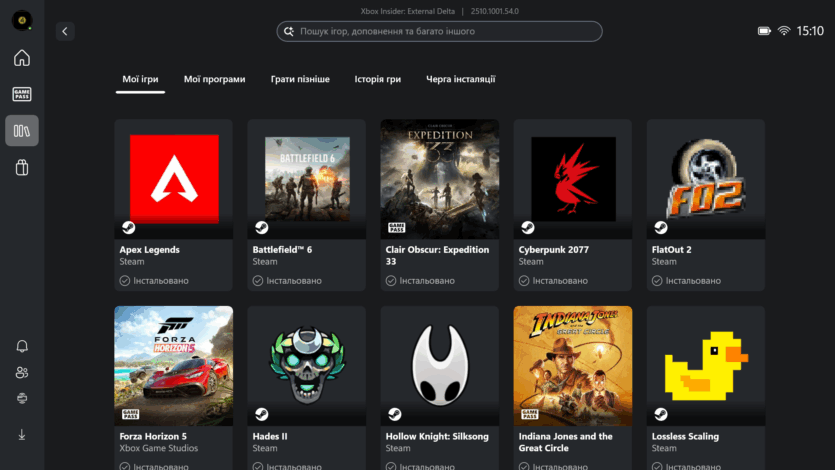Image resolution: width=835 pixels, height=470 pixels.
Task: Select the Hollow Knight: Silksong tile
Action: click(x=439, y=366)
